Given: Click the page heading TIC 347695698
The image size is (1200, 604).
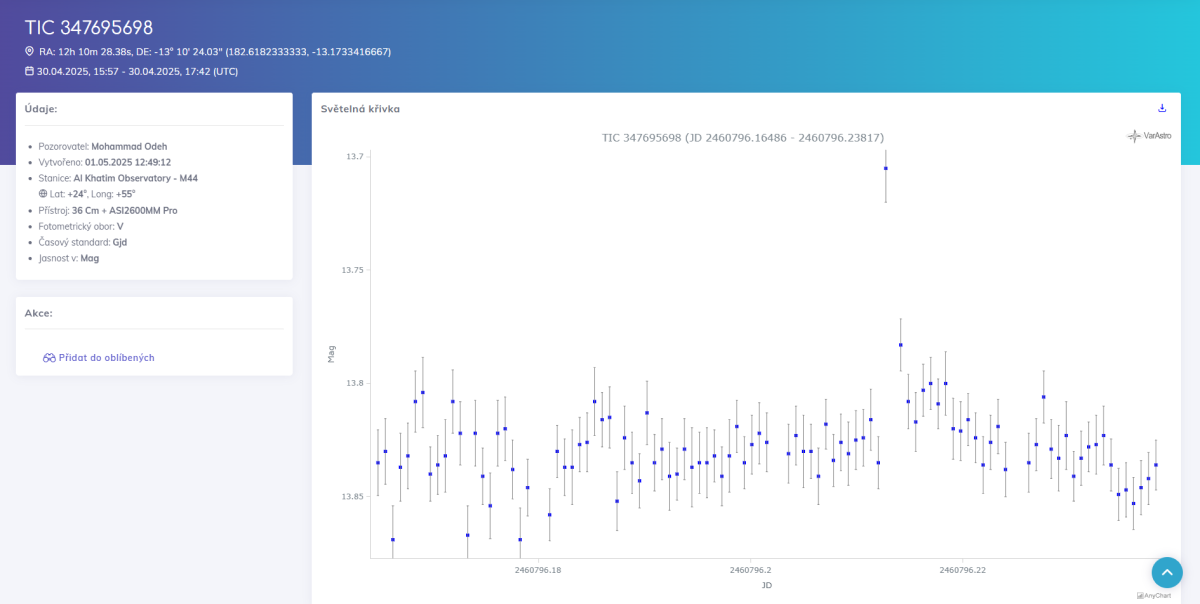Looking at the screenshot, I should [89, 27].
